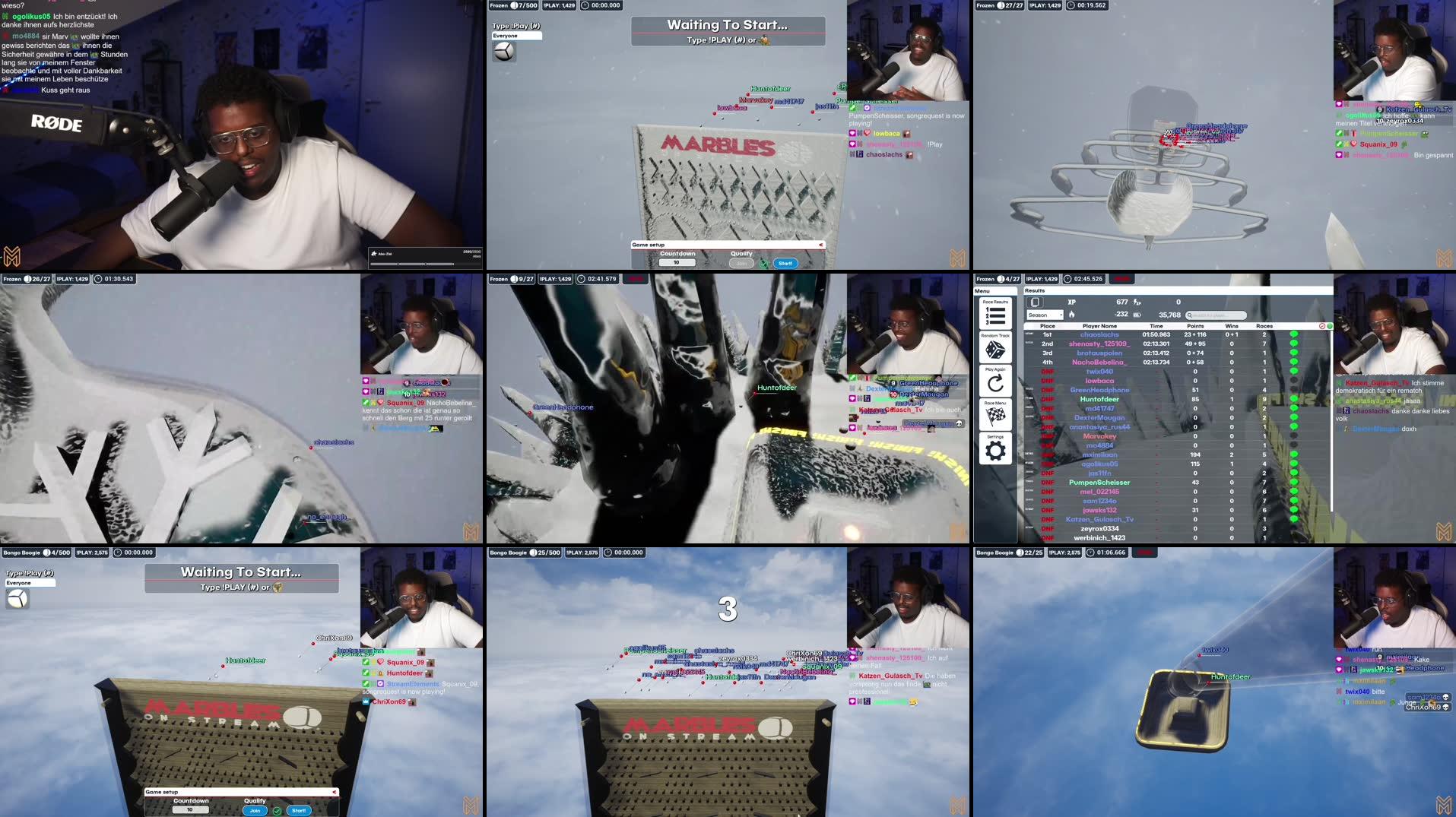Select chaoslachs in the results table

pos(1099,334)
